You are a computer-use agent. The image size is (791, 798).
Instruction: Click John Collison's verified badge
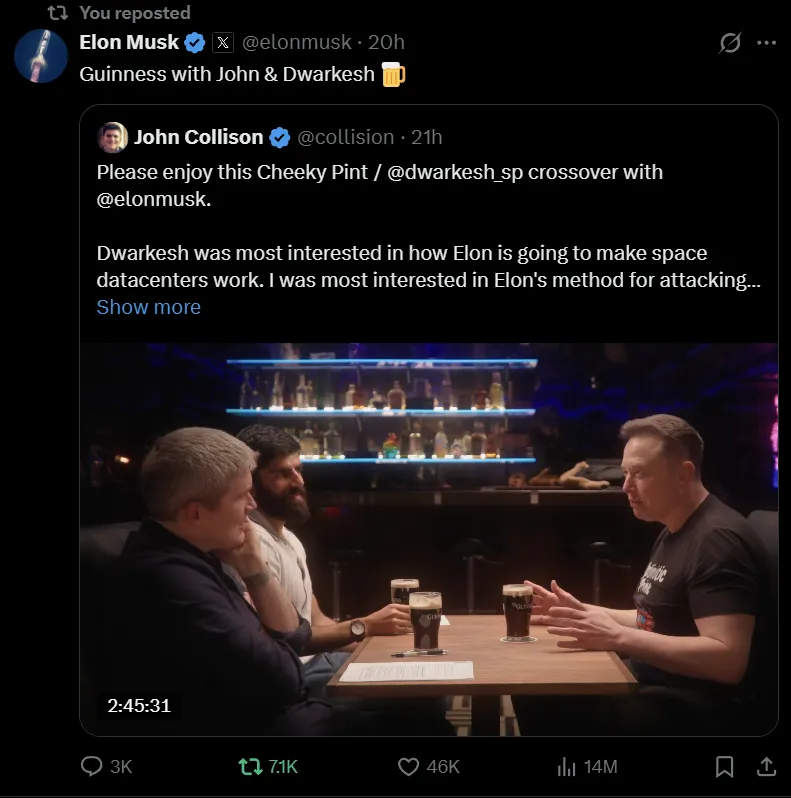tap(281, 137)
